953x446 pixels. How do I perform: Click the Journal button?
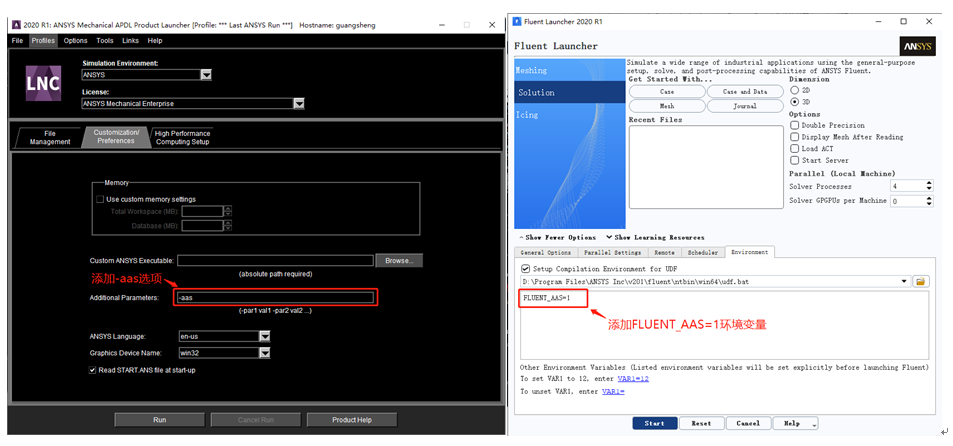tap(745, 106)
